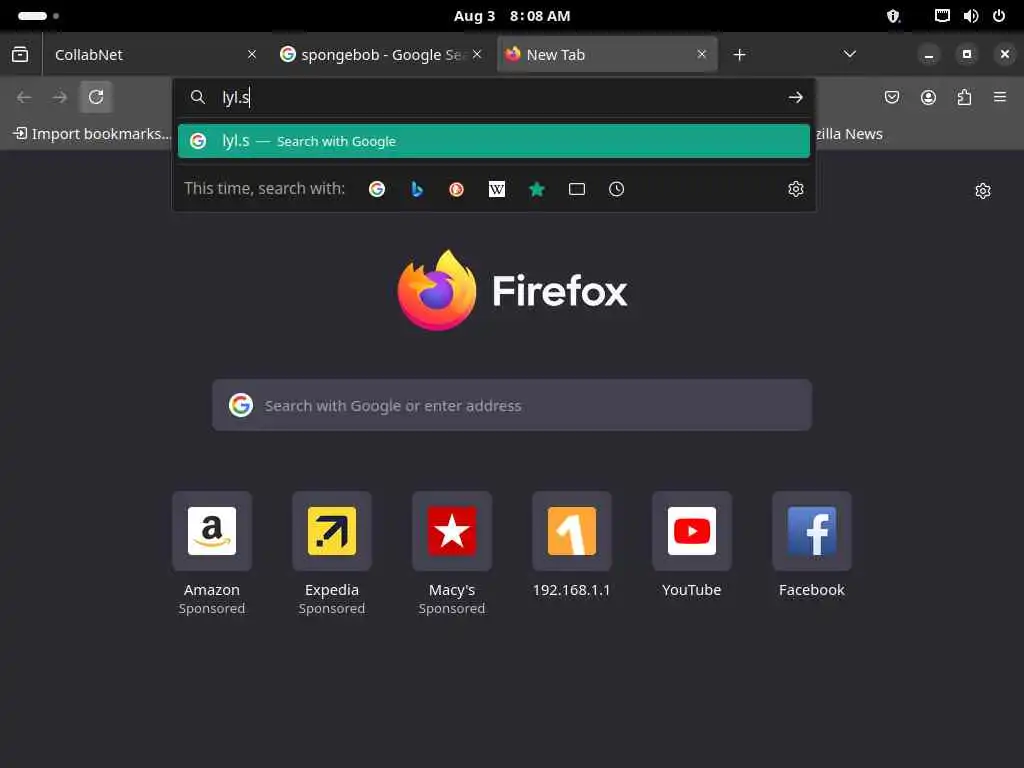
Task: Search this time with Google icon
Action: 377,189
